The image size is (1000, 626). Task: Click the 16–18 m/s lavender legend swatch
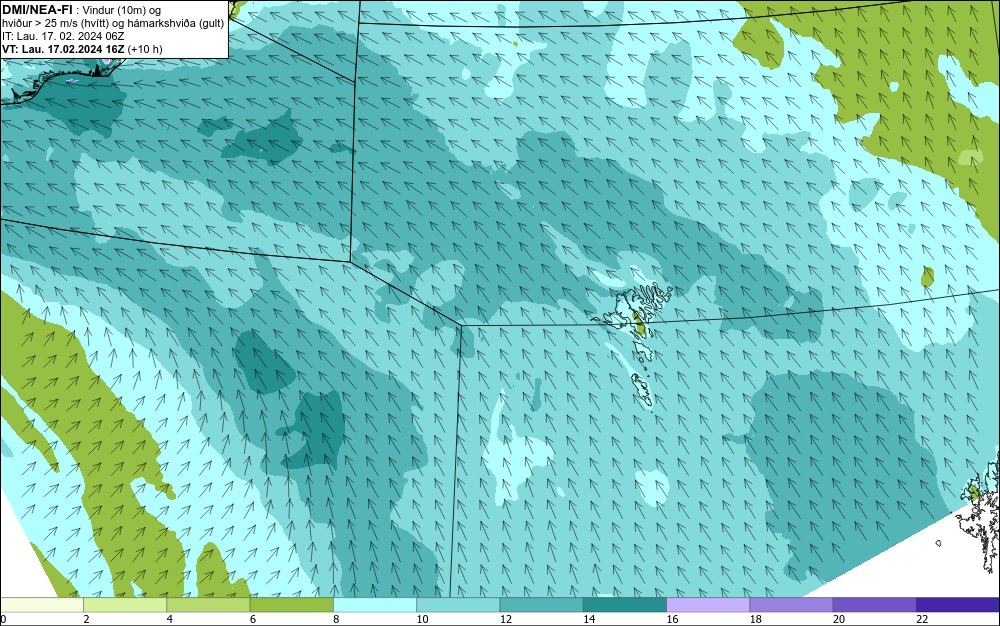(708, 605)
